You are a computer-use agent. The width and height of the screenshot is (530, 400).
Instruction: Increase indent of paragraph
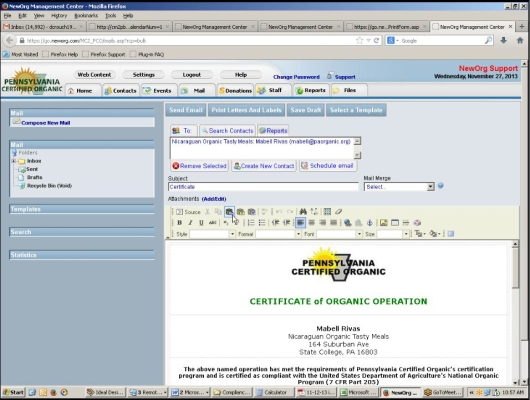tap(286, 223)
